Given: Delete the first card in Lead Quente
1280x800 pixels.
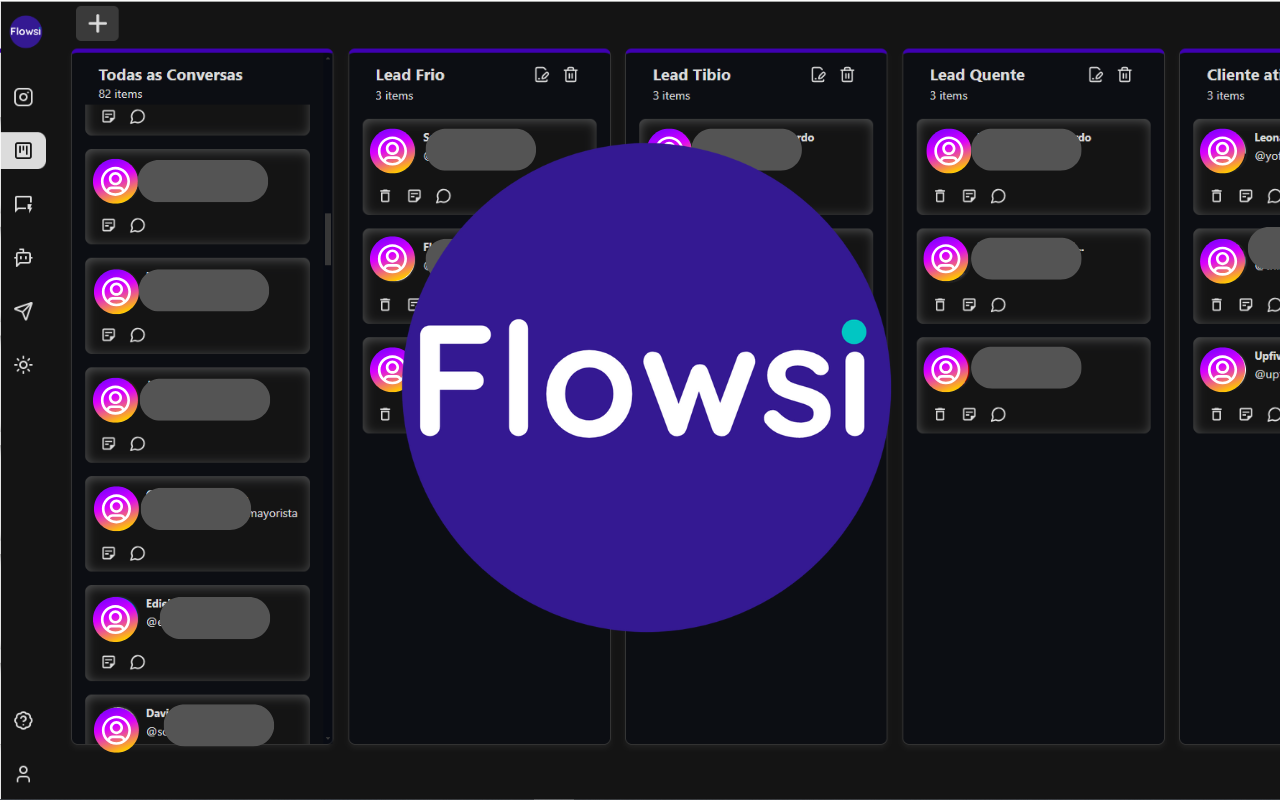Looking at the screenshot, I should pos(940,196).
